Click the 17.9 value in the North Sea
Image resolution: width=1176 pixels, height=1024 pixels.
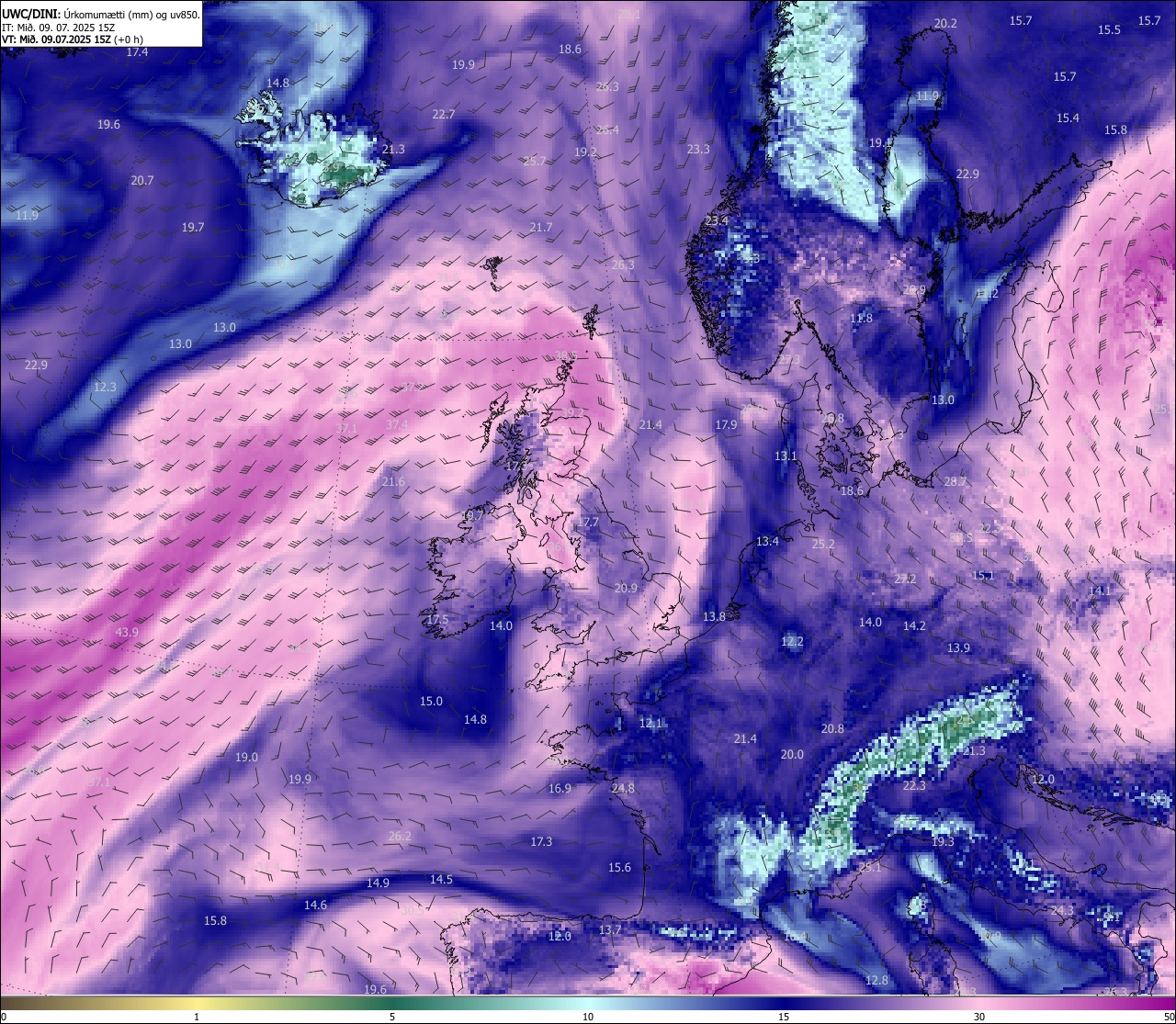[726, 425]
